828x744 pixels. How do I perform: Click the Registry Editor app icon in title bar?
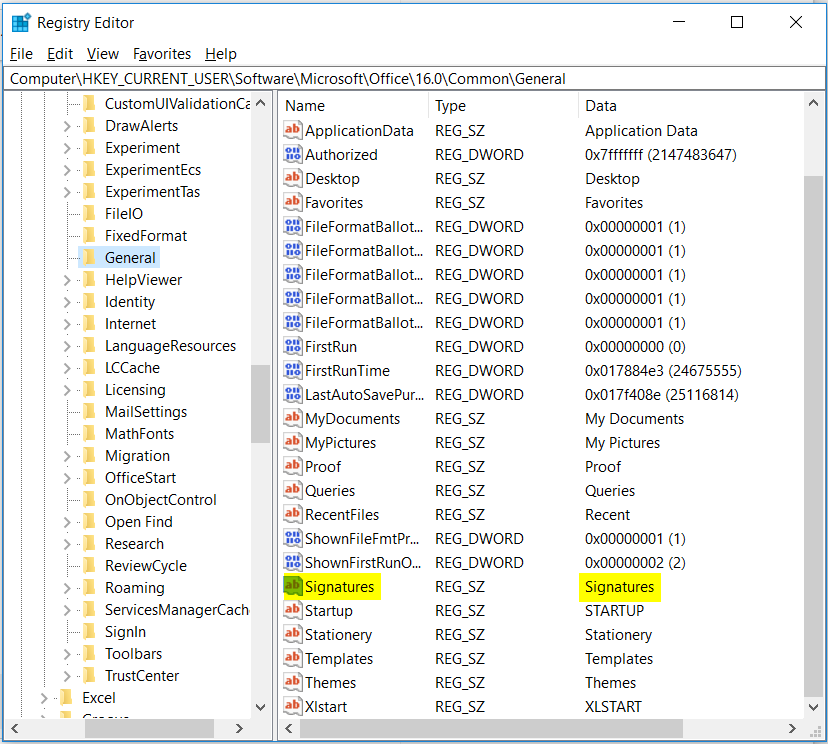tap(22, 23)
